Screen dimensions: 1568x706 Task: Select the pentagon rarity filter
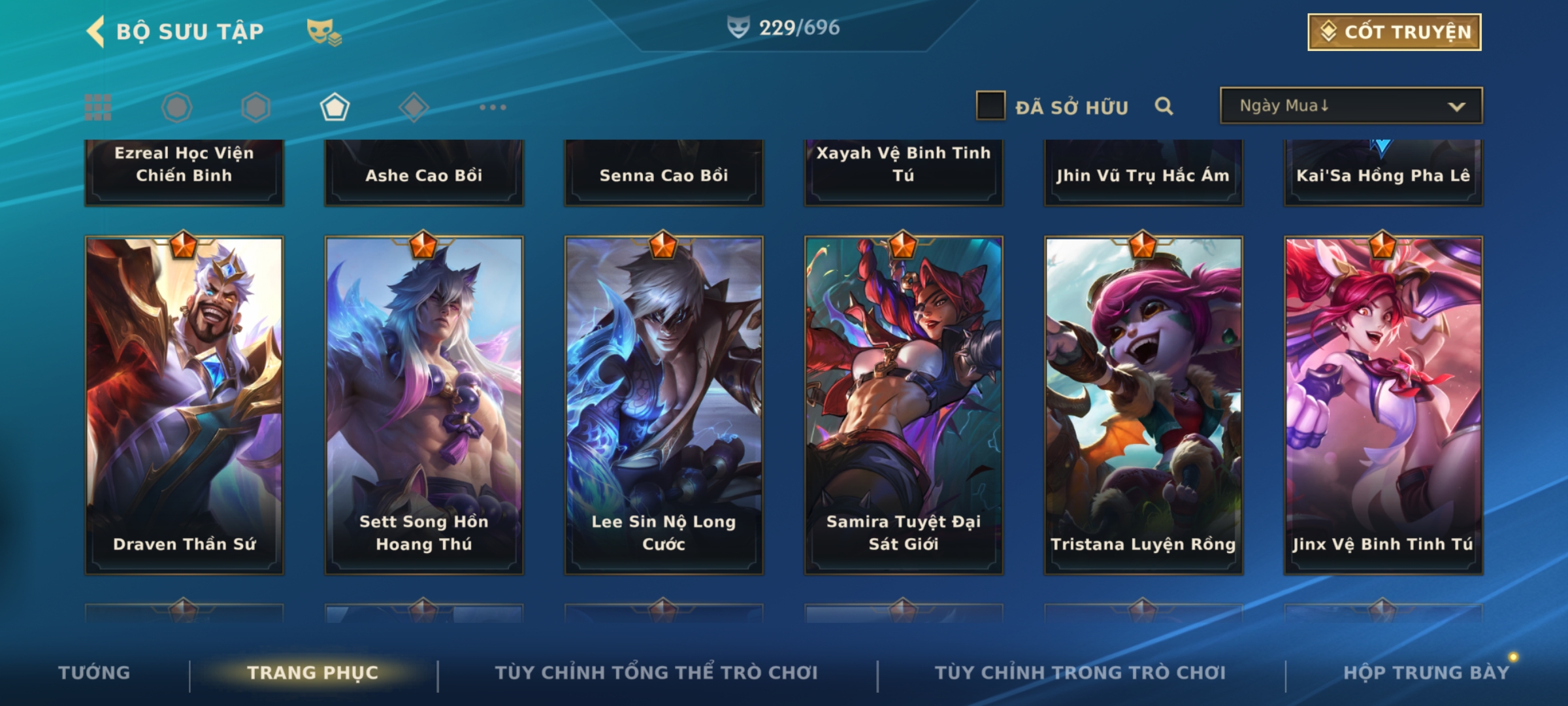click(x=335, y=107)
